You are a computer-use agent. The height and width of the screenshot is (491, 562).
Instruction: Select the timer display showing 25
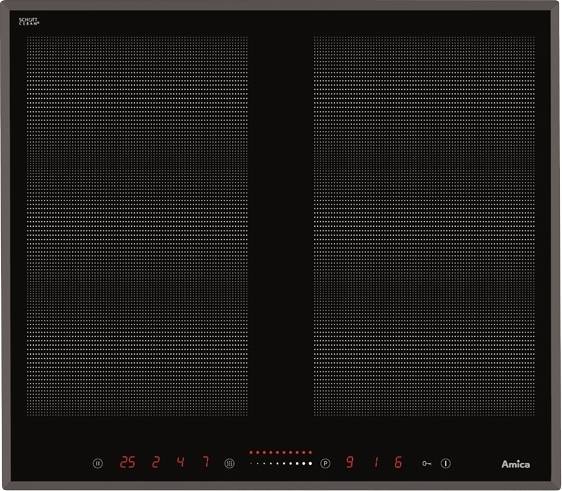tap(127, 462)
